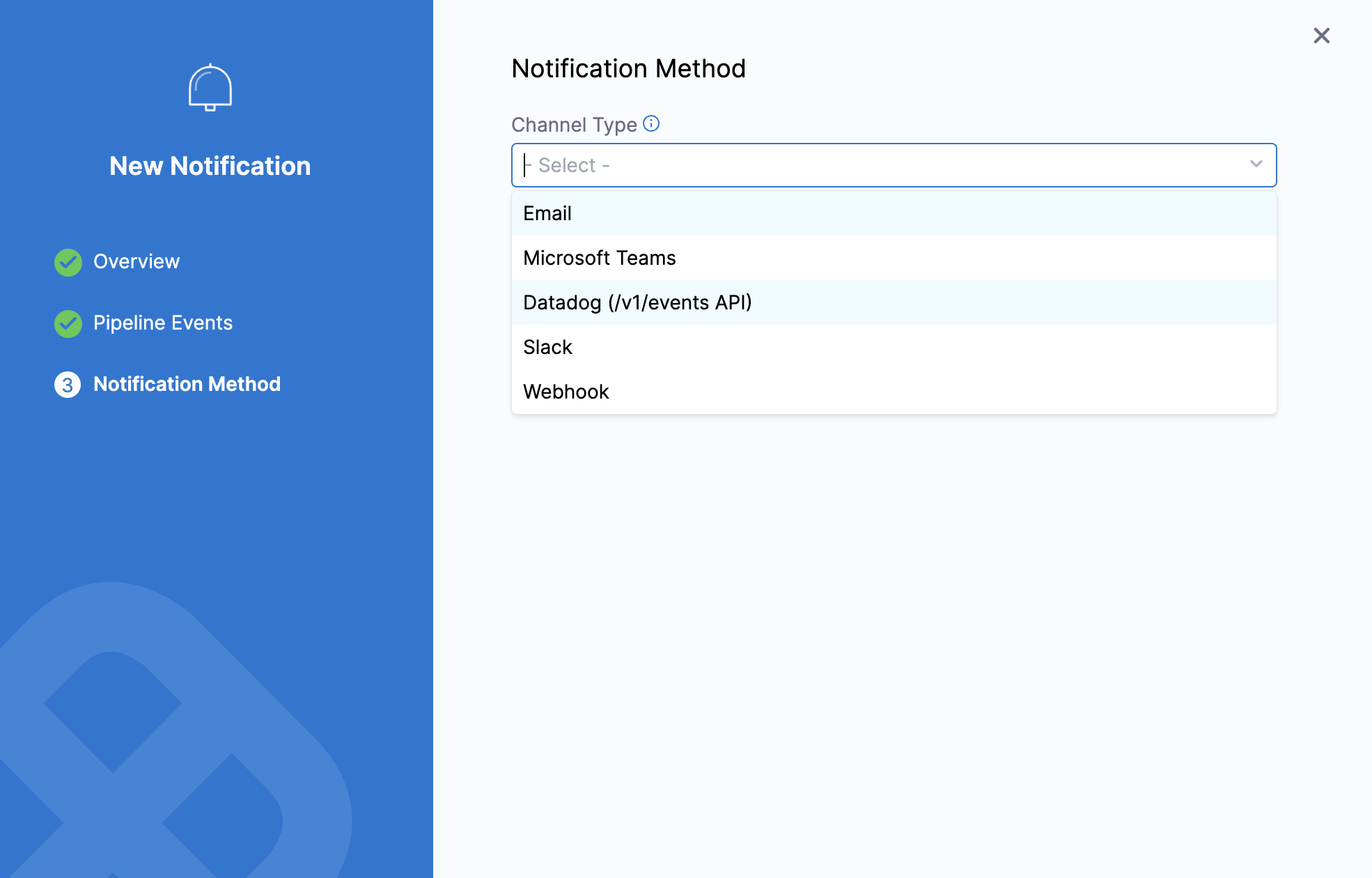The height and width of the screenshot is (878, 1372).
Task: Choose Microsoft Teams as channel type
Action: pos(599,258)
